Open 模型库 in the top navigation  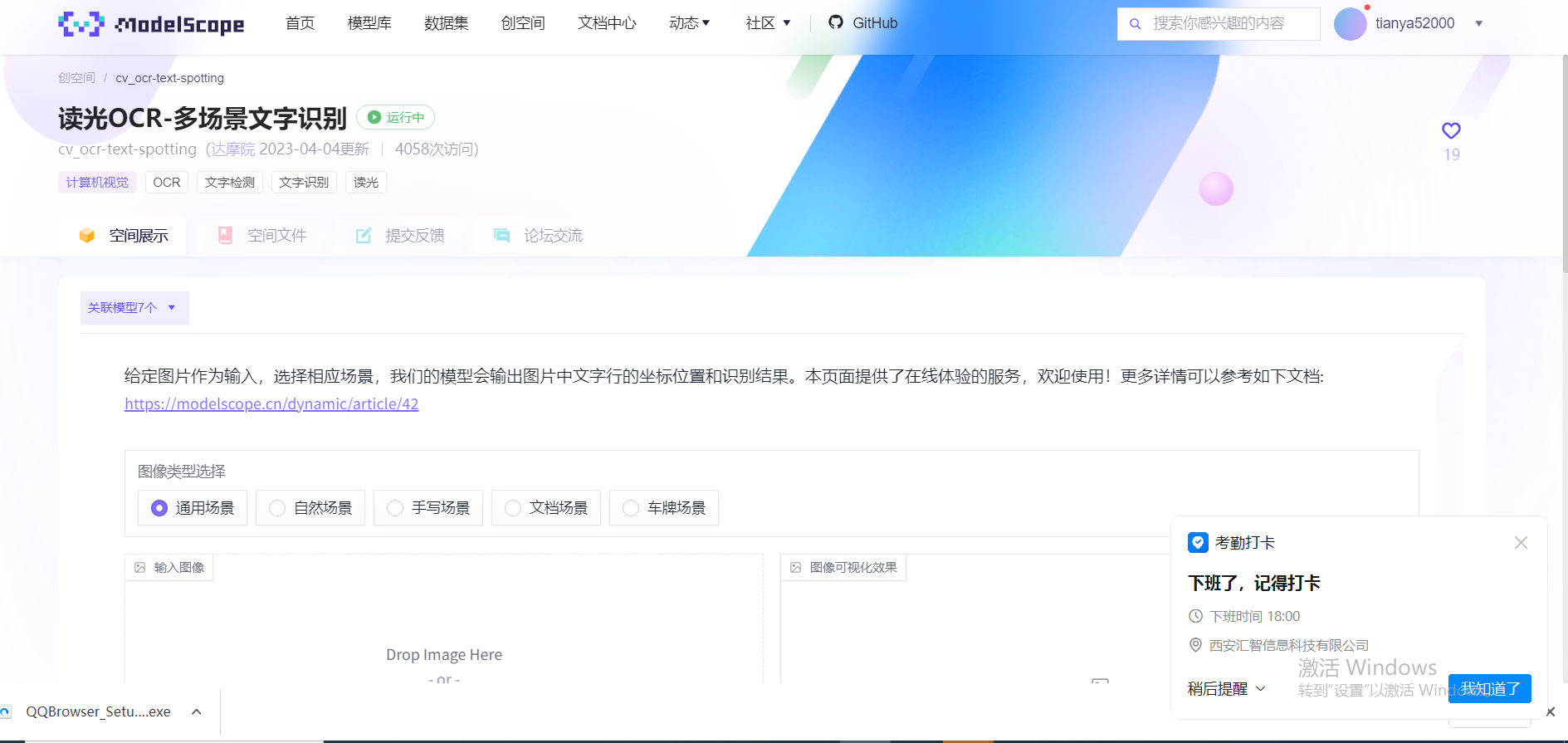pyautogui.click(x=369, y=23)
